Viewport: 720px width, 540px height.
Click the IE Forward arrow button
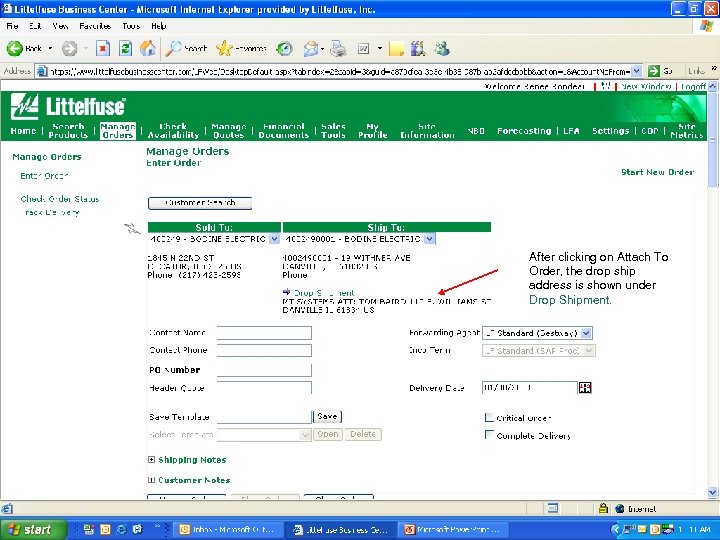[70, 48]
